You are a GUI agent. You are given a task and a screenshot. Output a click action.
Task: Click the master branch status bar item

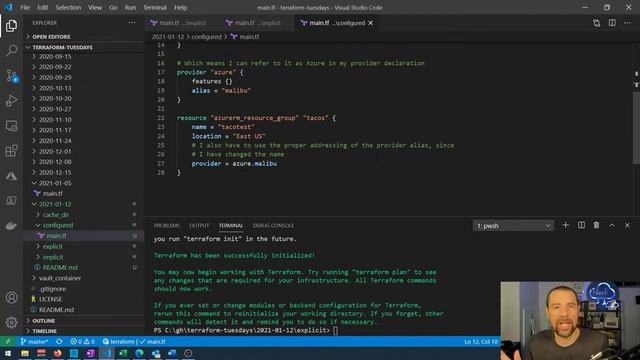[34, 341]
